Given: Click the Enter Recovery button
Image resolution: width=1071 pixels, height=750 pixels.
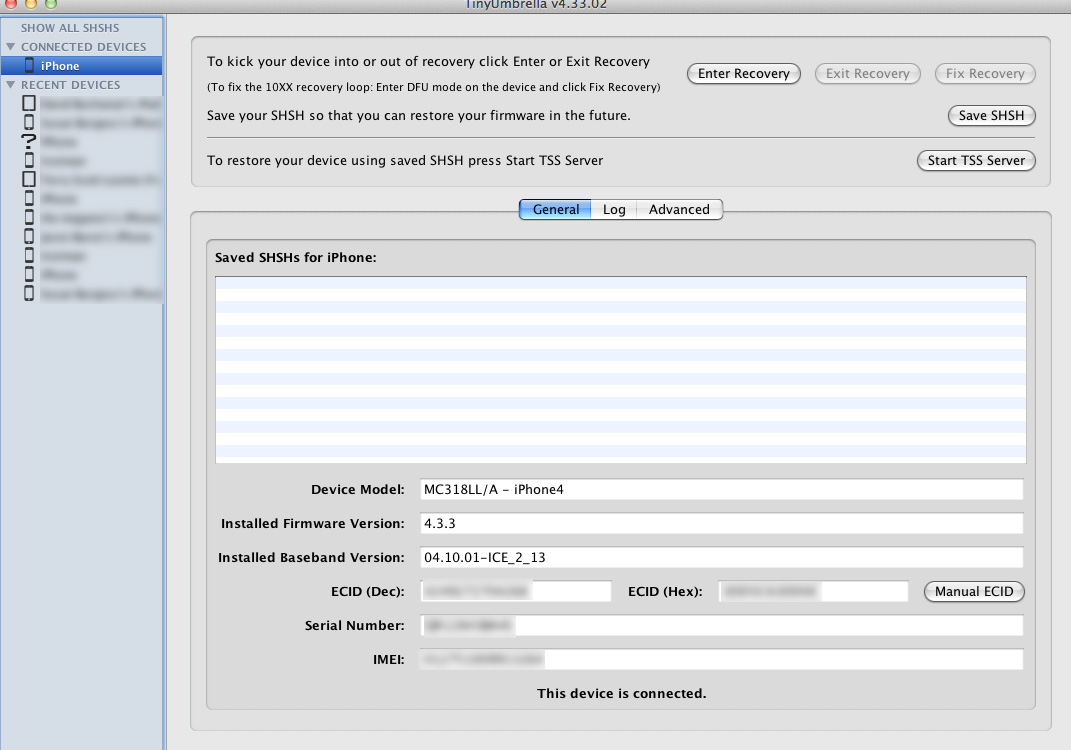Looking at the screenshot, I should (744, 74).
